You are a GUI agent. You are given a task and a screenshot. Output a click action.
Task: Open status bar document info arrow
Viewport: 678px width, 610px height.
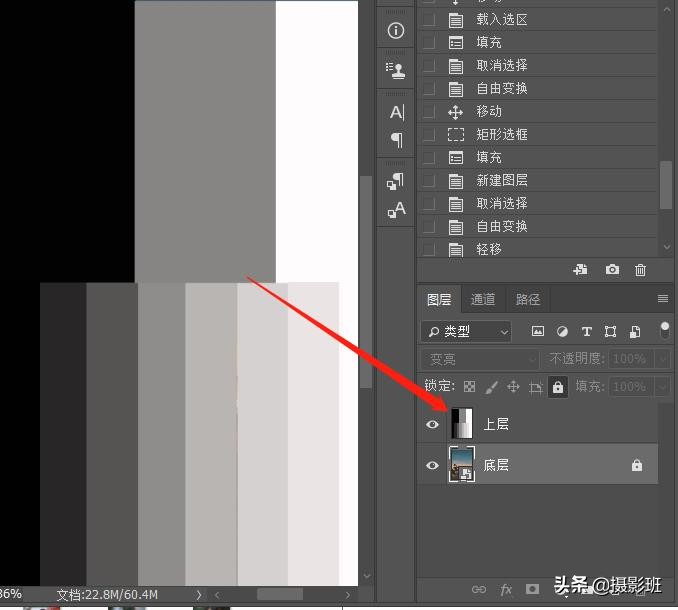[x=198, y=595]
